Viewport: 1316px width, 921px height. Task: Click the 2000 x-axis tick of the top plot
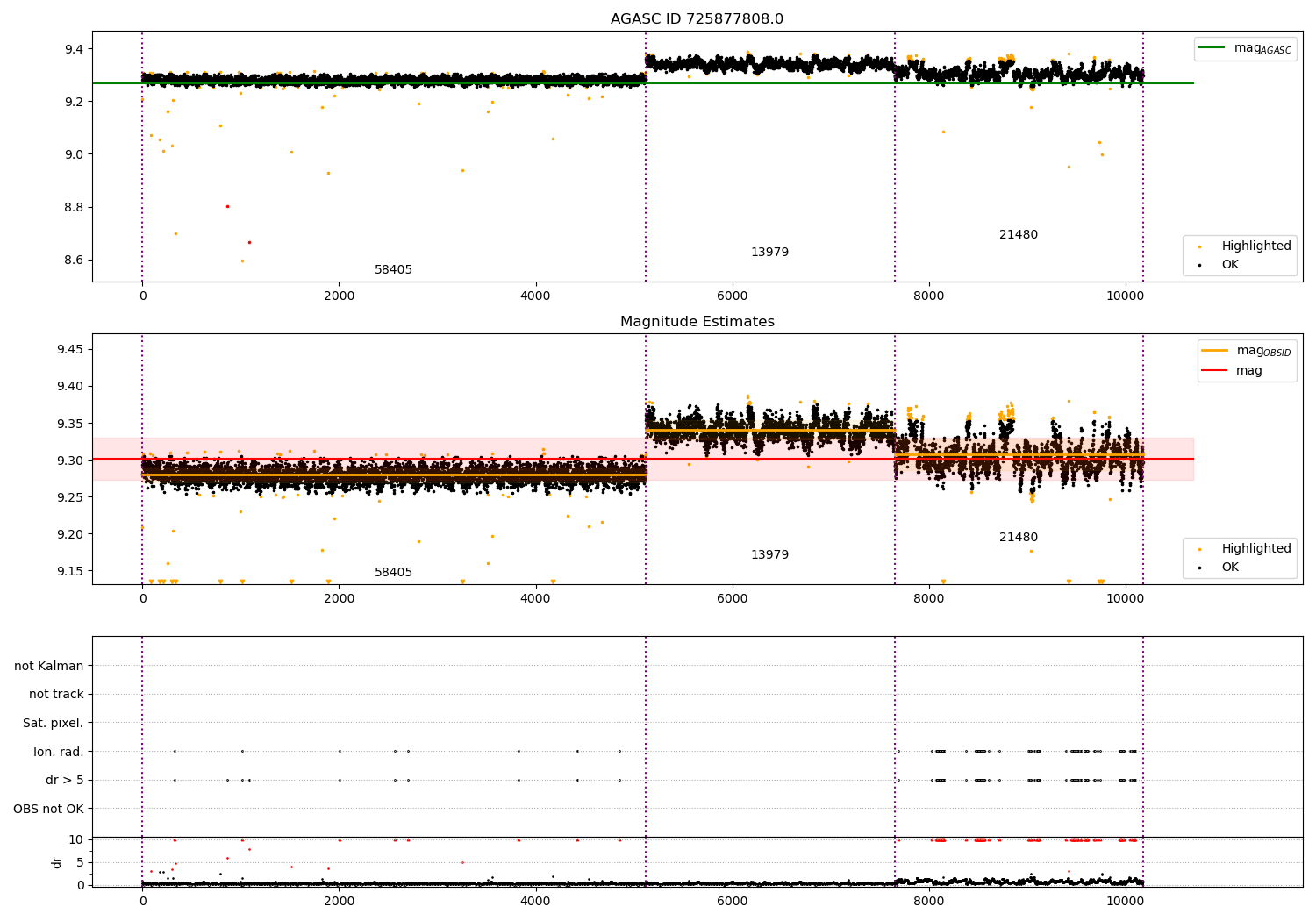tap(339, 296)
